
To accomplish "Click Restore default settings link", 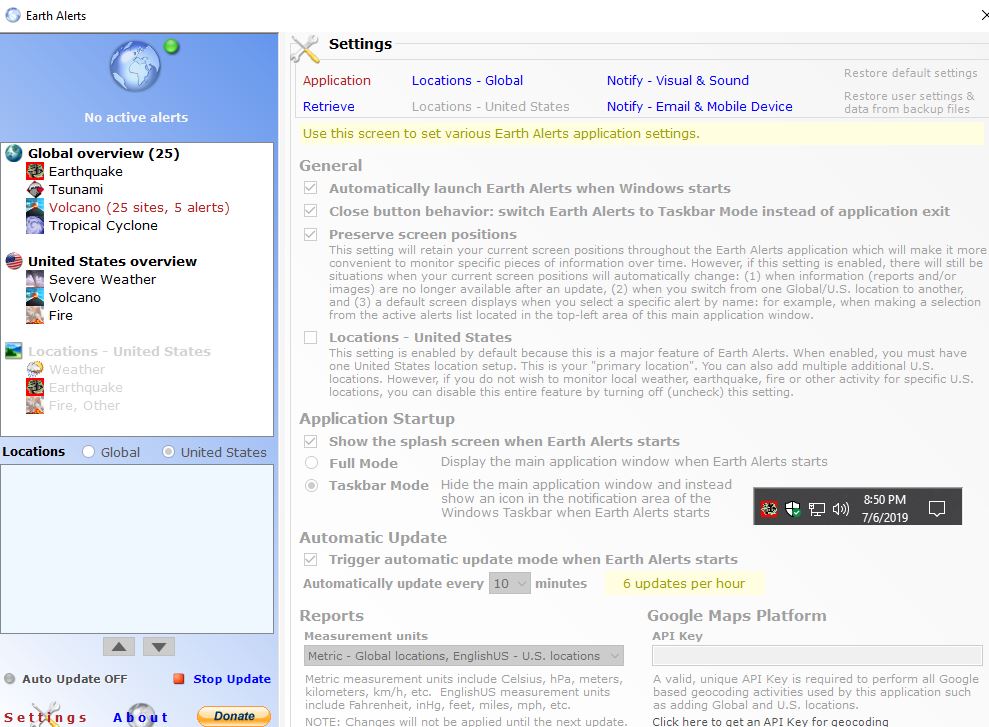I will tap(911, 73).
